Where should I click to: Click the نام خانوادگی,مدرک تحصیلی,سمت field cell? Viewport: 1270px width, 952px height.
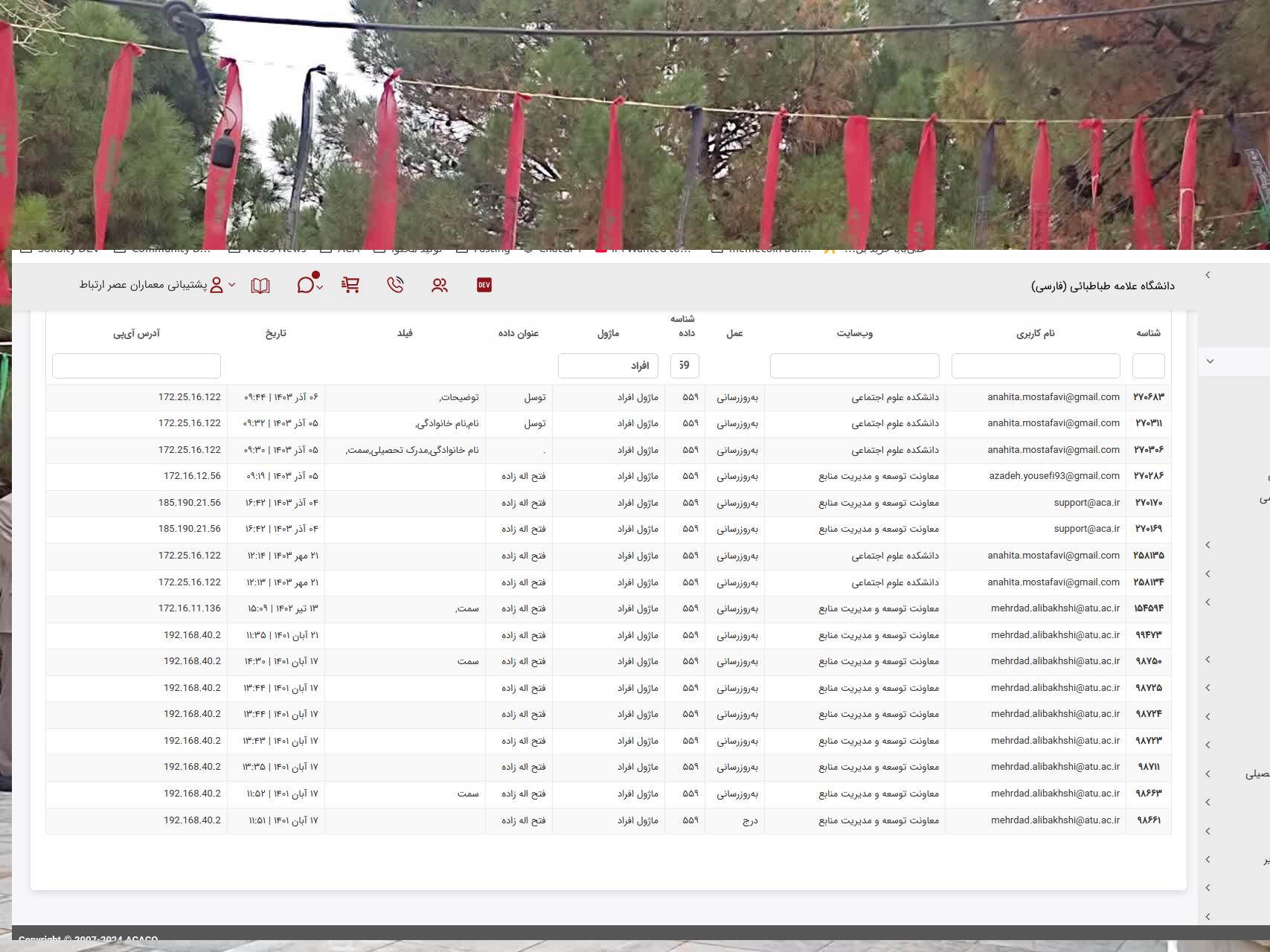coord(412,450)
